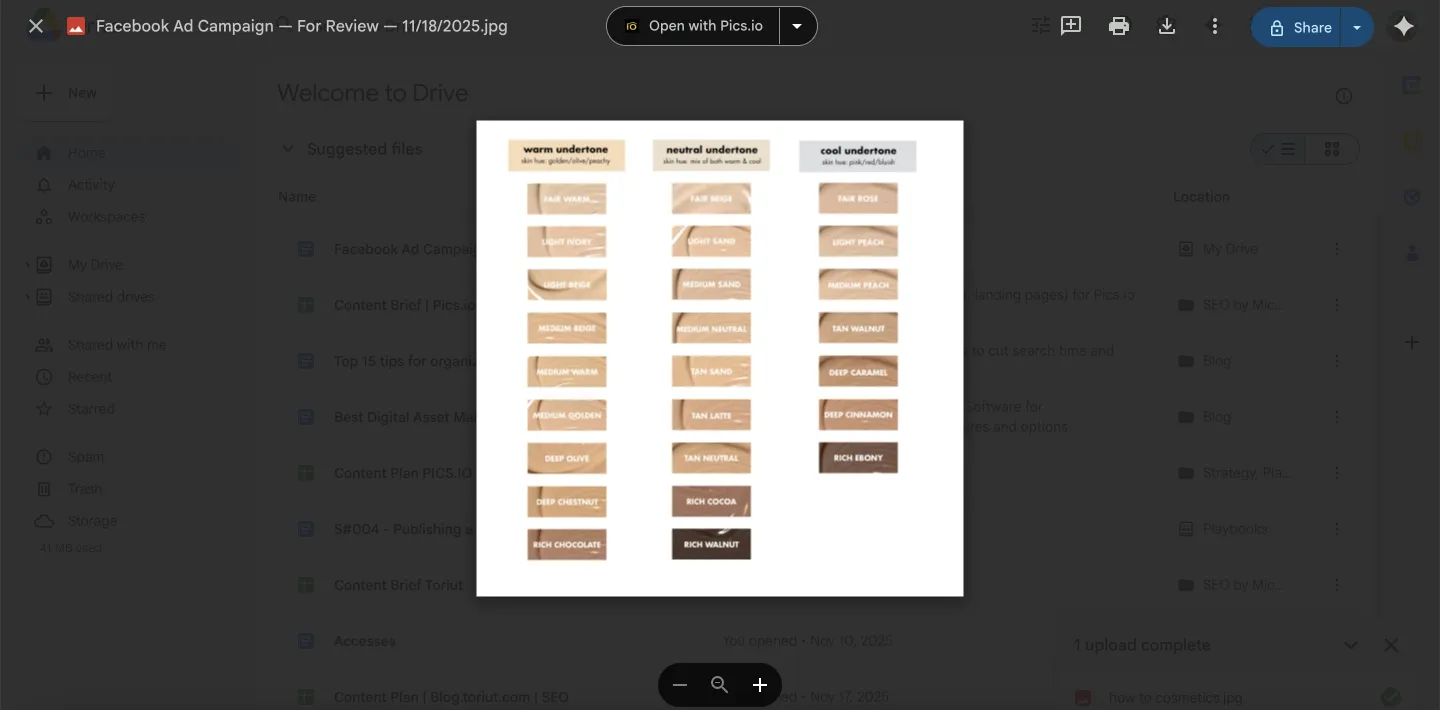Open Storage in the Drive sidebar
The height and width of the screenshot is (710, 1440).
(x=92, y=521)
